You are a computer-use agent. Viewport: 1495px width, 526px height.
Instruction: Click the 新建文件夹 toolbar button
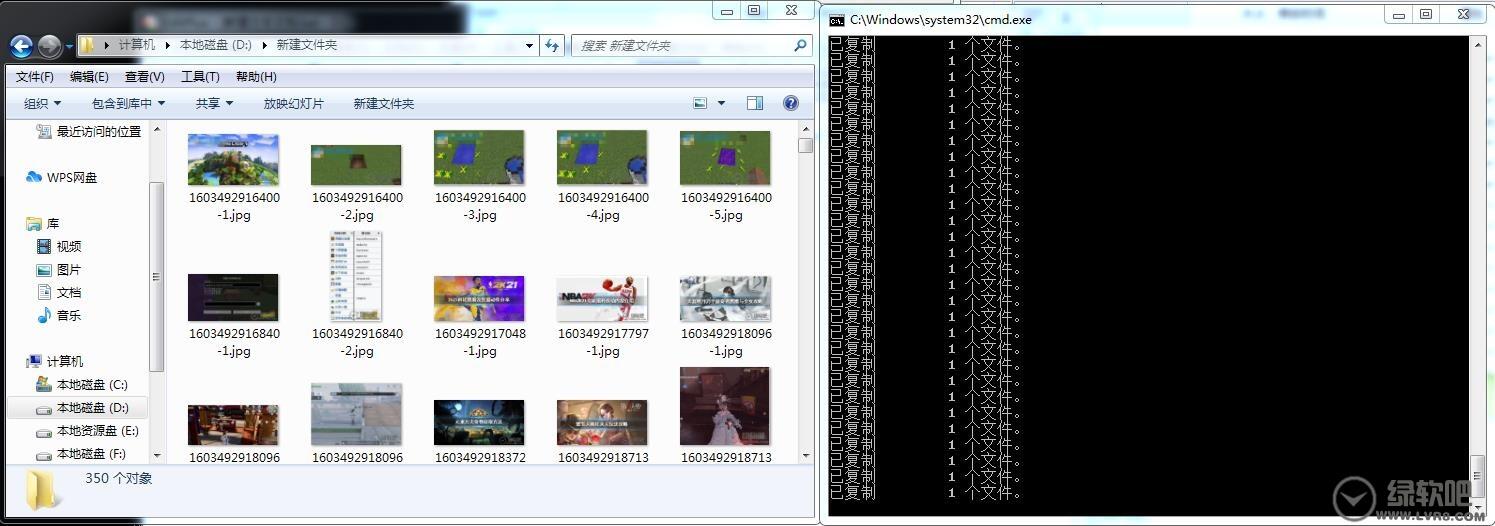(x=383, y=103)
